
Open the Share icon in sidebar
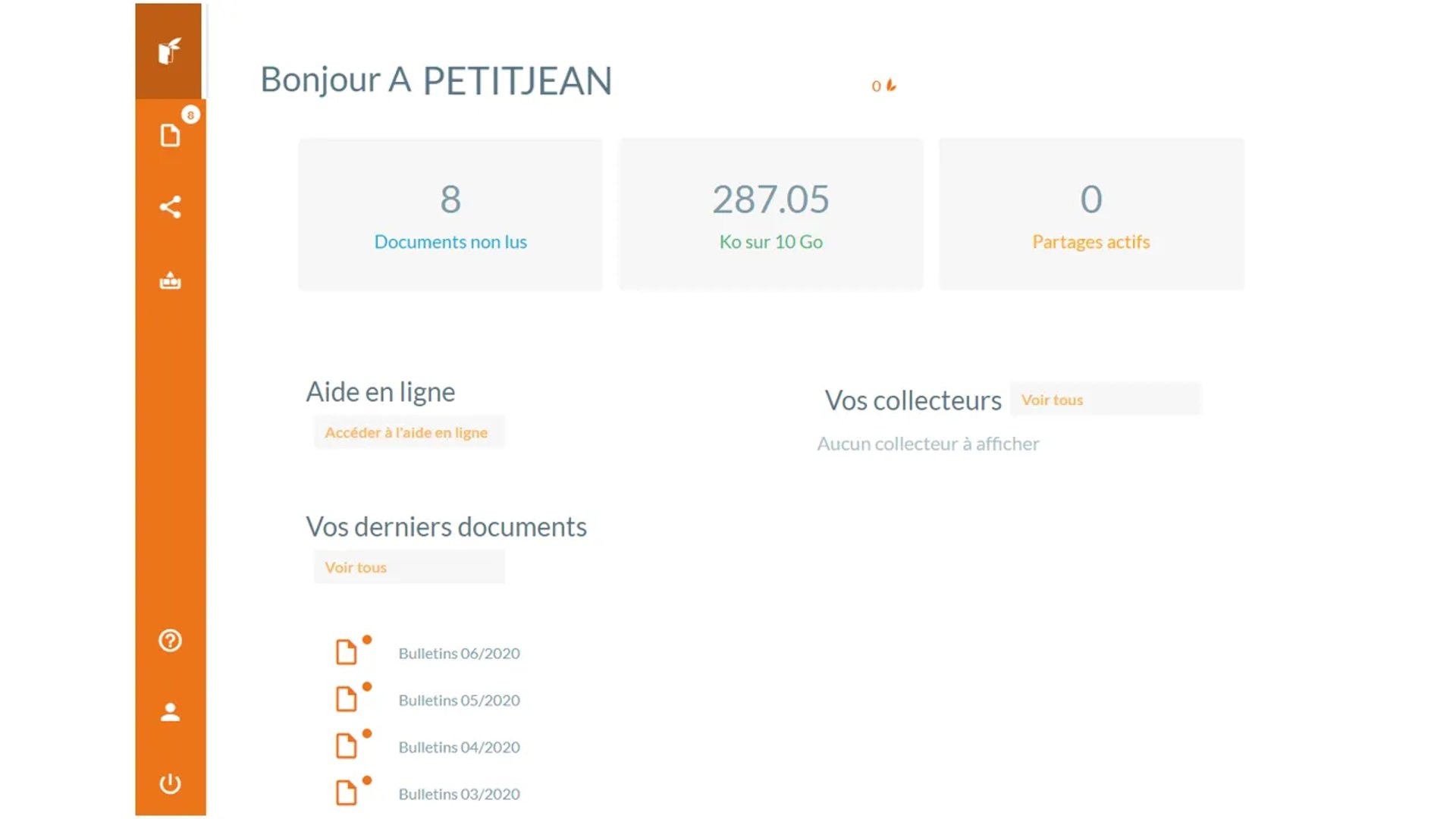click(170, 207)
